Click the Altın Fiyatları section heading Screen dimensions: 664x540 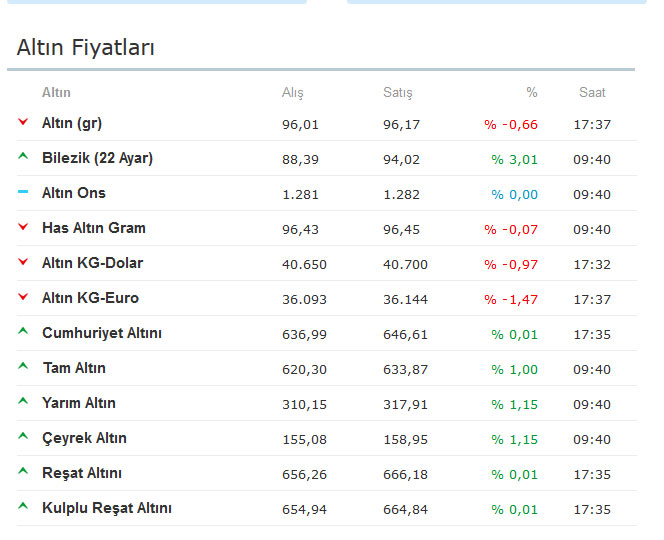pos(86,47)
